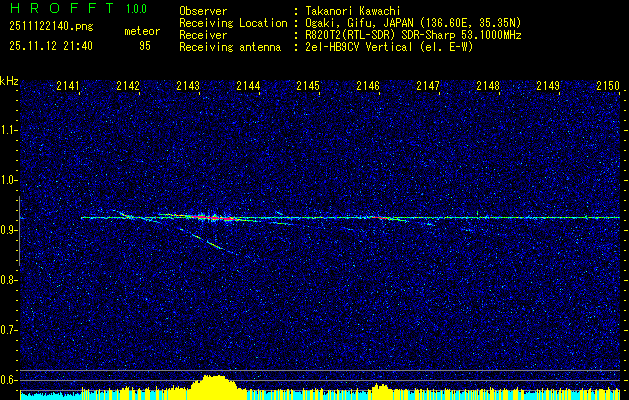Click the meteor count 95
This screenshot has width=629, height=400.
145,46
